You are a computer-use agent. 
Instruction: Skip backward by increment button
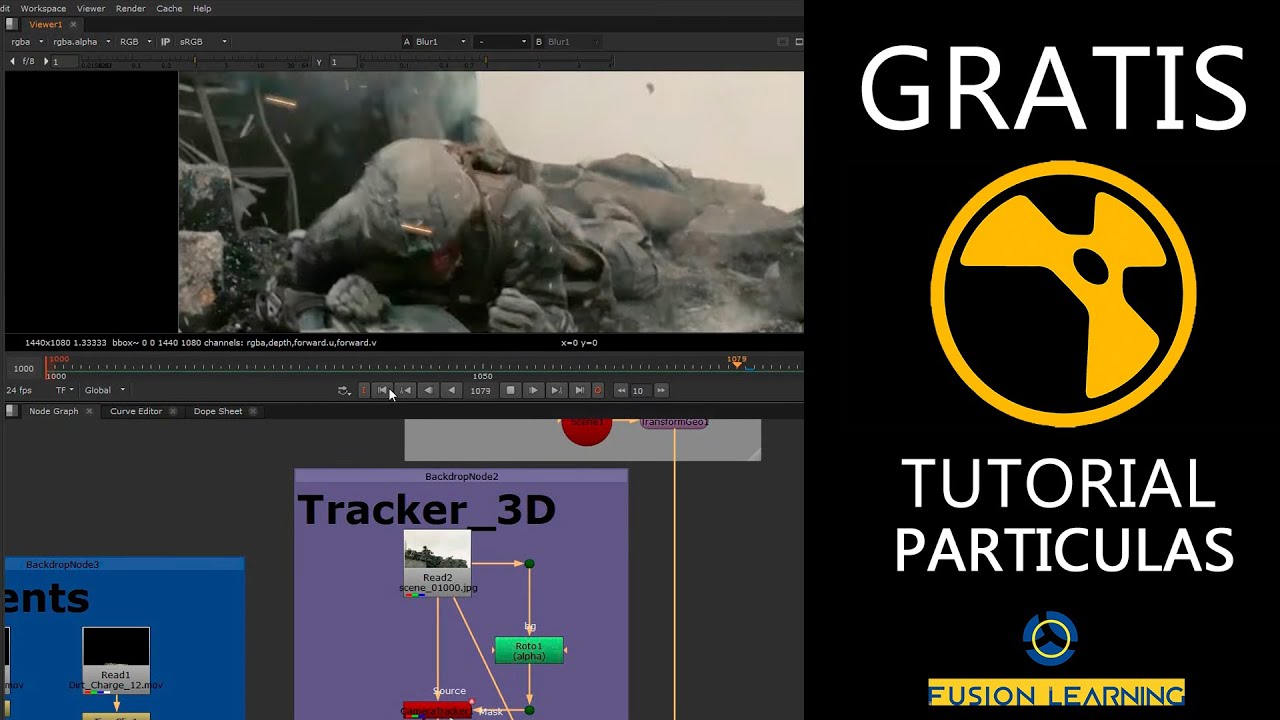621,390
